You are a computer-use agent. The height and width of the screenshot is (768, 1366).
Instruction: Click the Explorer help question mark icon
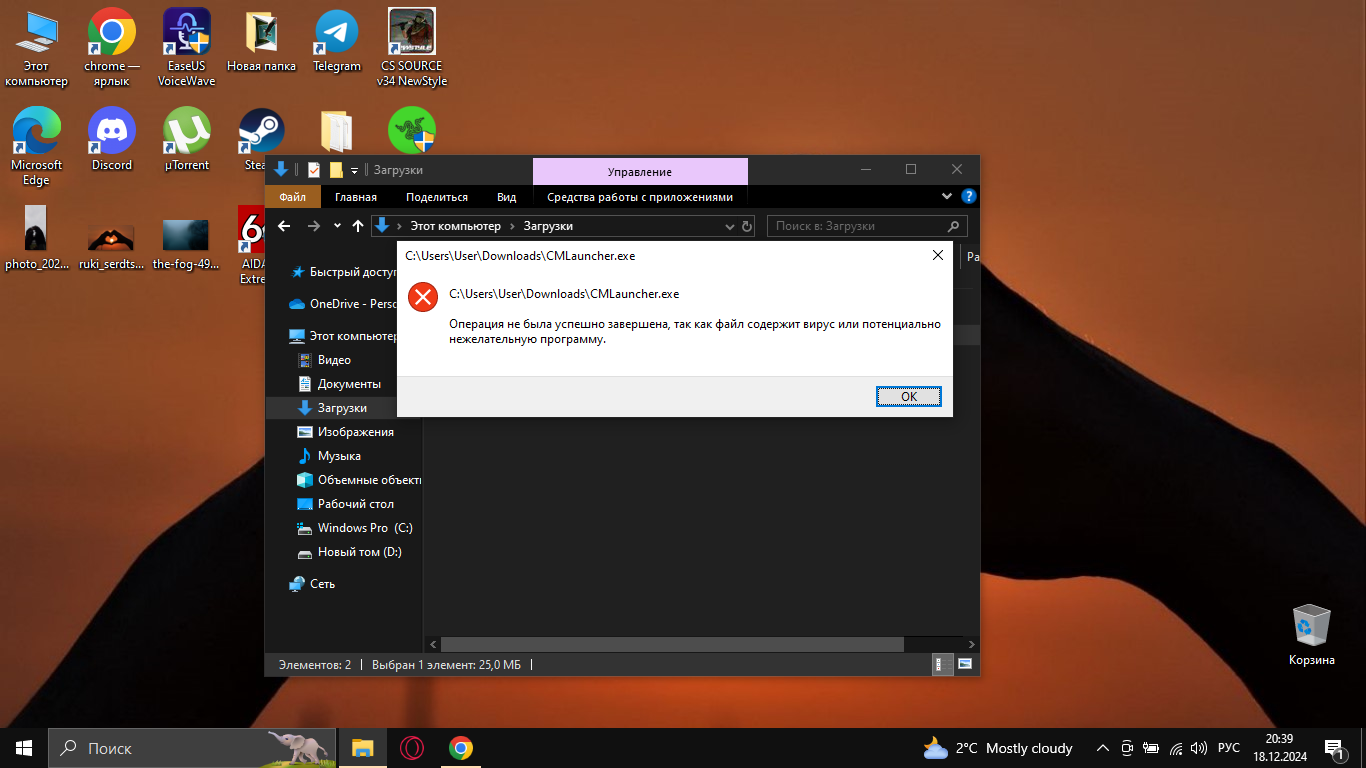(968, 197)
